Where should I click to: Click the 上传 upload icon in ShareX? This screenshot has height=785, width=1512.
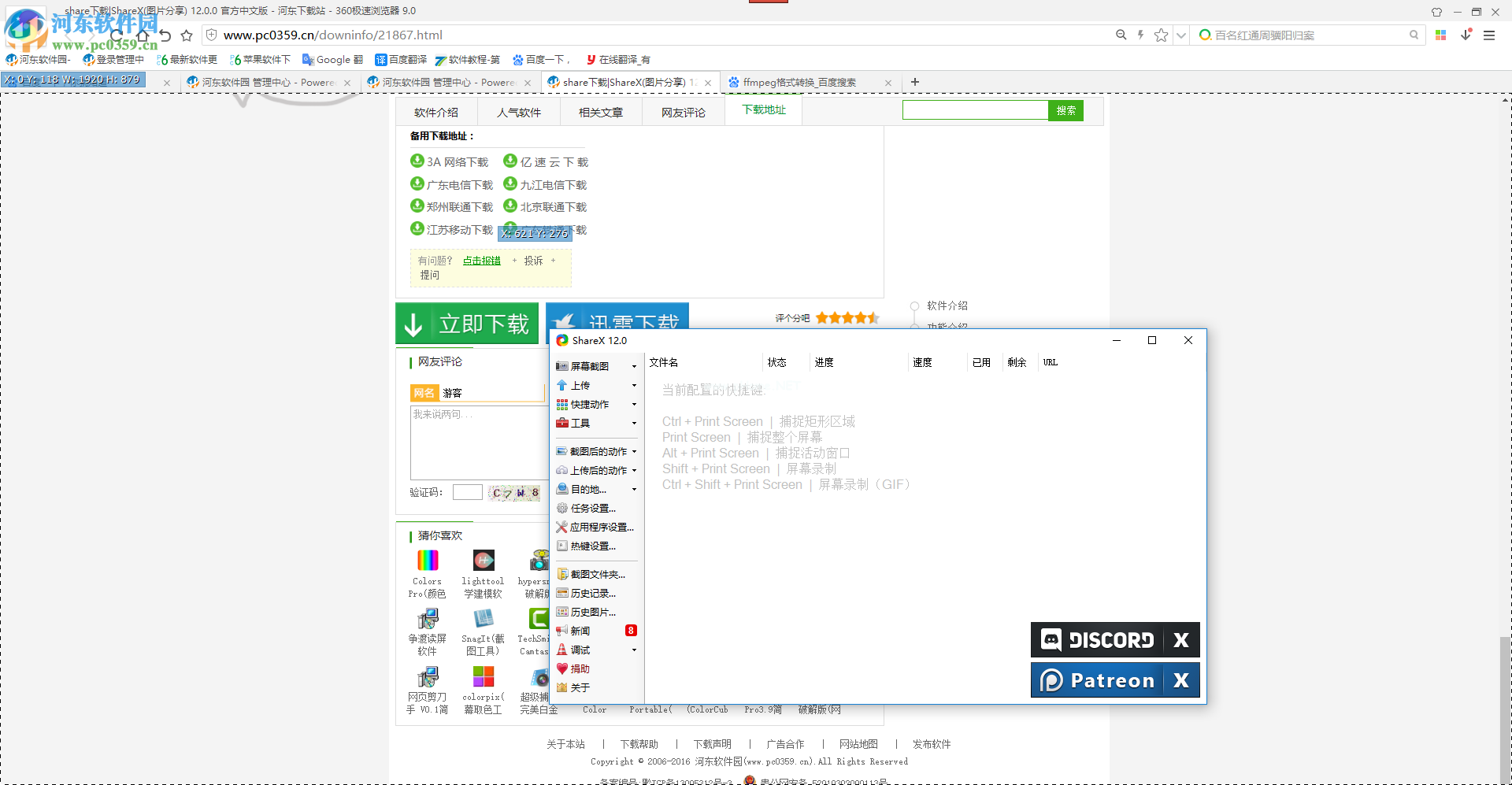point(561,385)
